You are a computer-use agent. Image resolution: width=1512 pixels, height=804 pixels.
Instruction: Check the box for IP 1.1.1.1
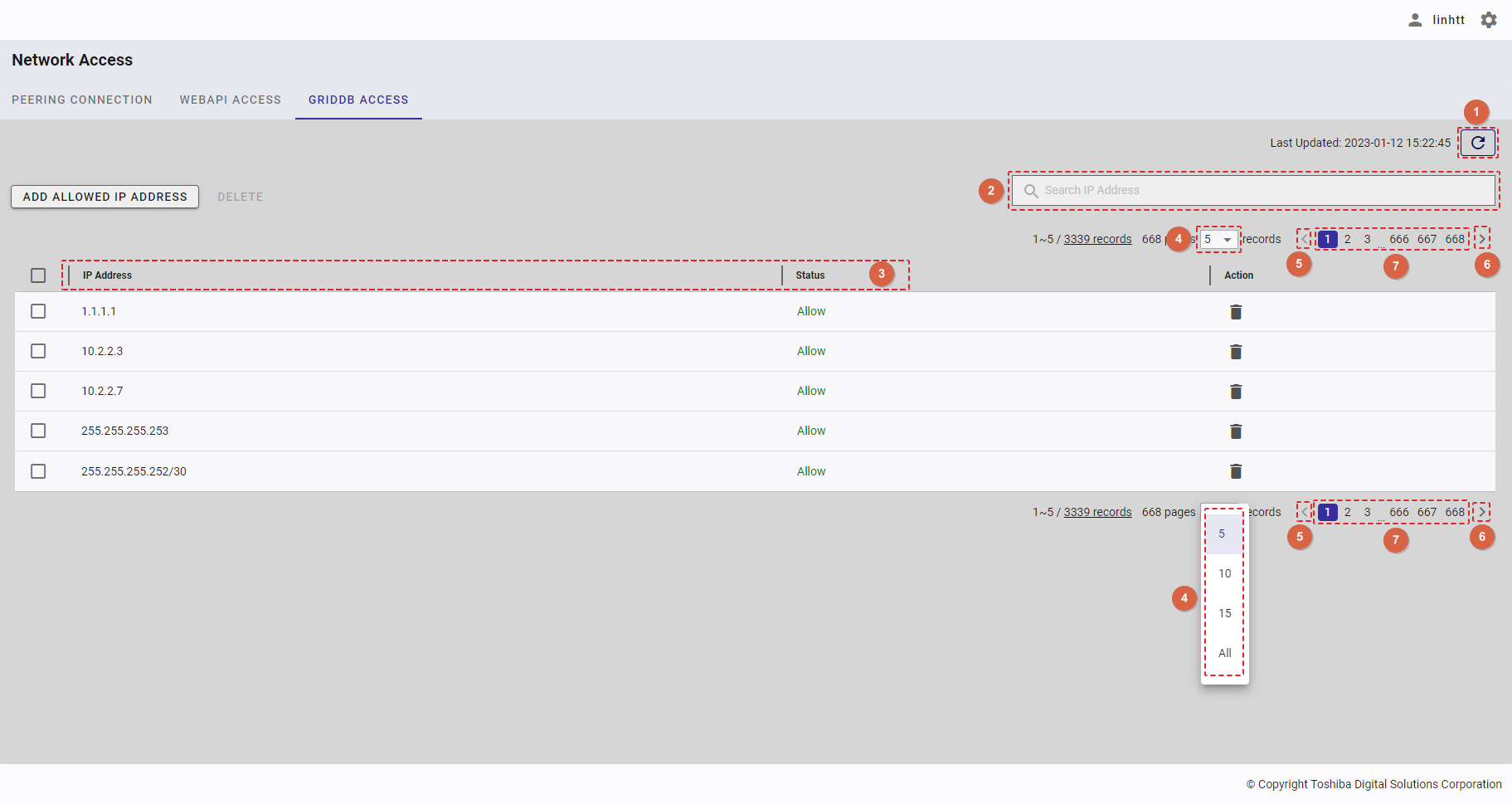(x=38, y=311)
